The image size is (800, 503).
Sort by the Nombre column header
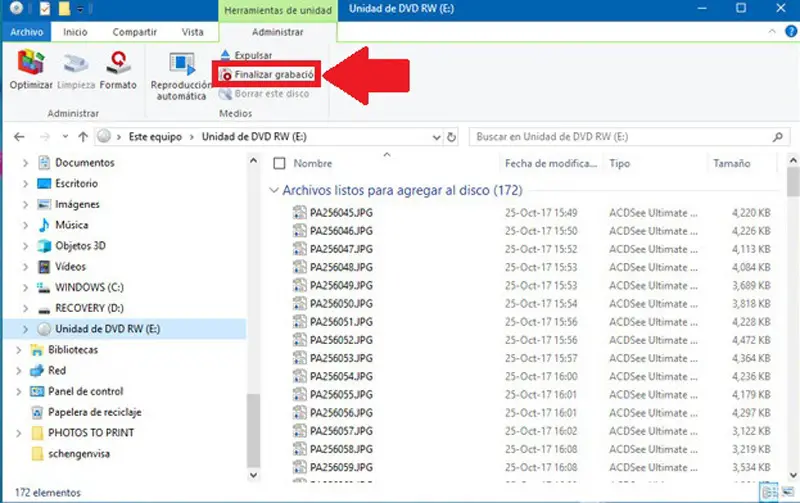pyautogui.click(x=313, y=163)
